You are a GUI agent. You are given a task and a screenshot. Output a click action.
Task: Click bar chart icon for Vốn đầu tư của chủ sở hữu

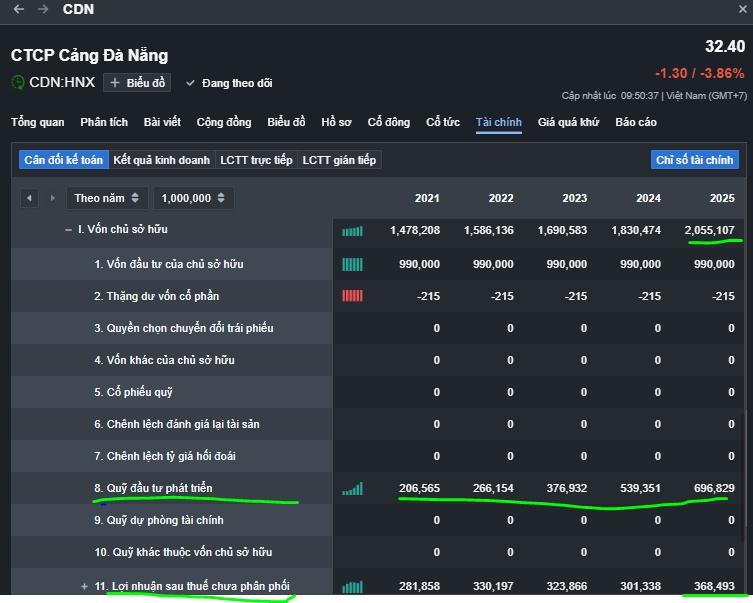click(x=352, y=264)
